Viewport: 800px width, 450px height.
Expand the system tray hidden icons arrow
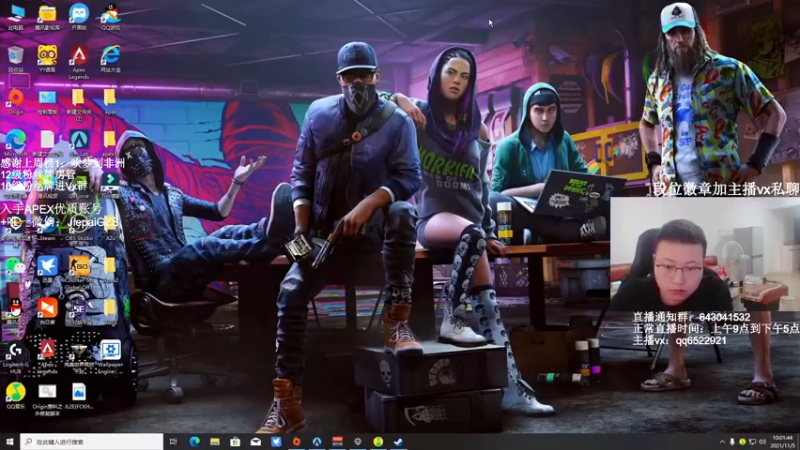pyautogui.click(x=722, y=442)
